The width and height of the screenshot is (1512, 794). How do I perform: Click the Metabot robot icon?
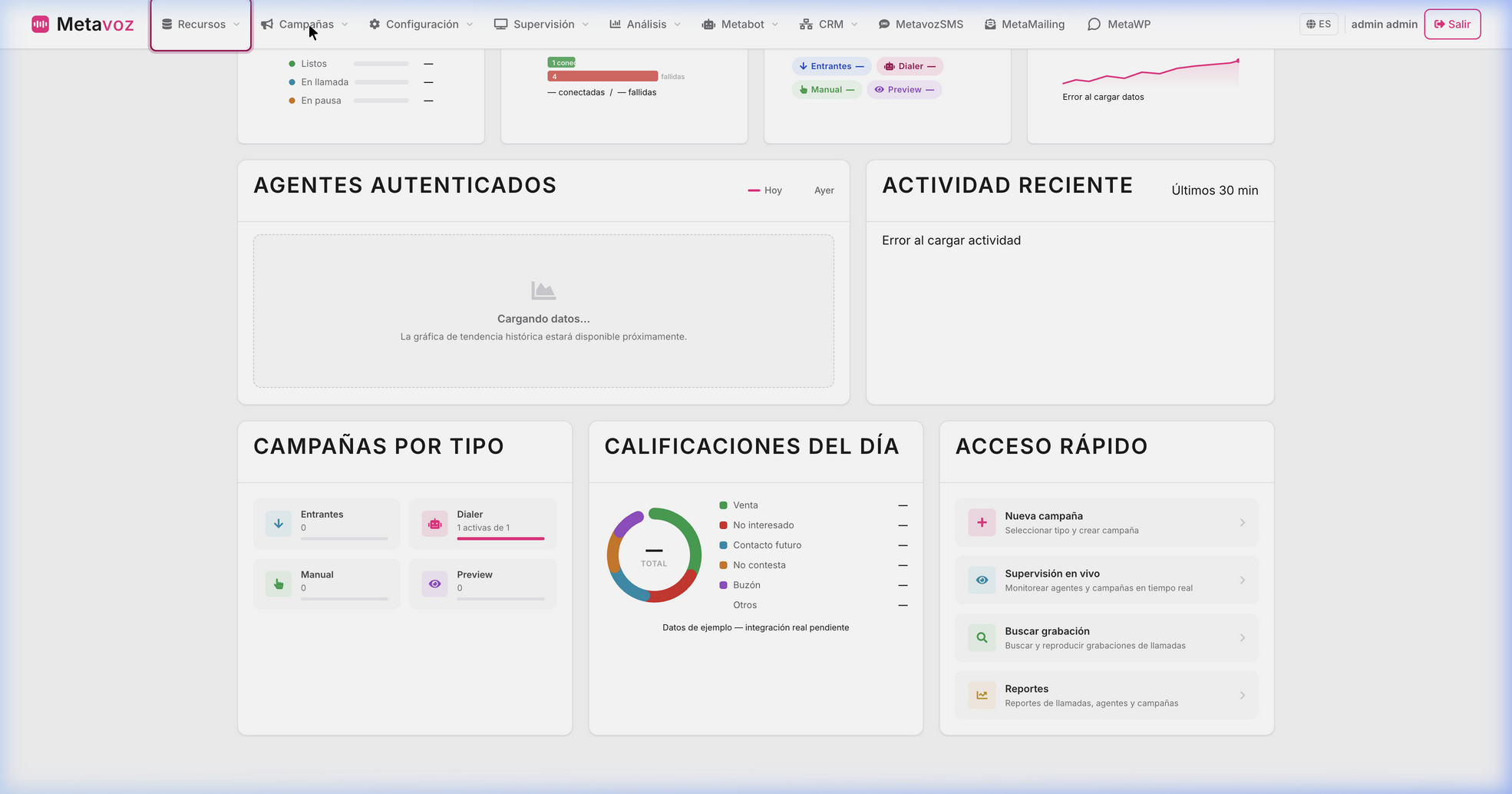click(x=708, y=25)
